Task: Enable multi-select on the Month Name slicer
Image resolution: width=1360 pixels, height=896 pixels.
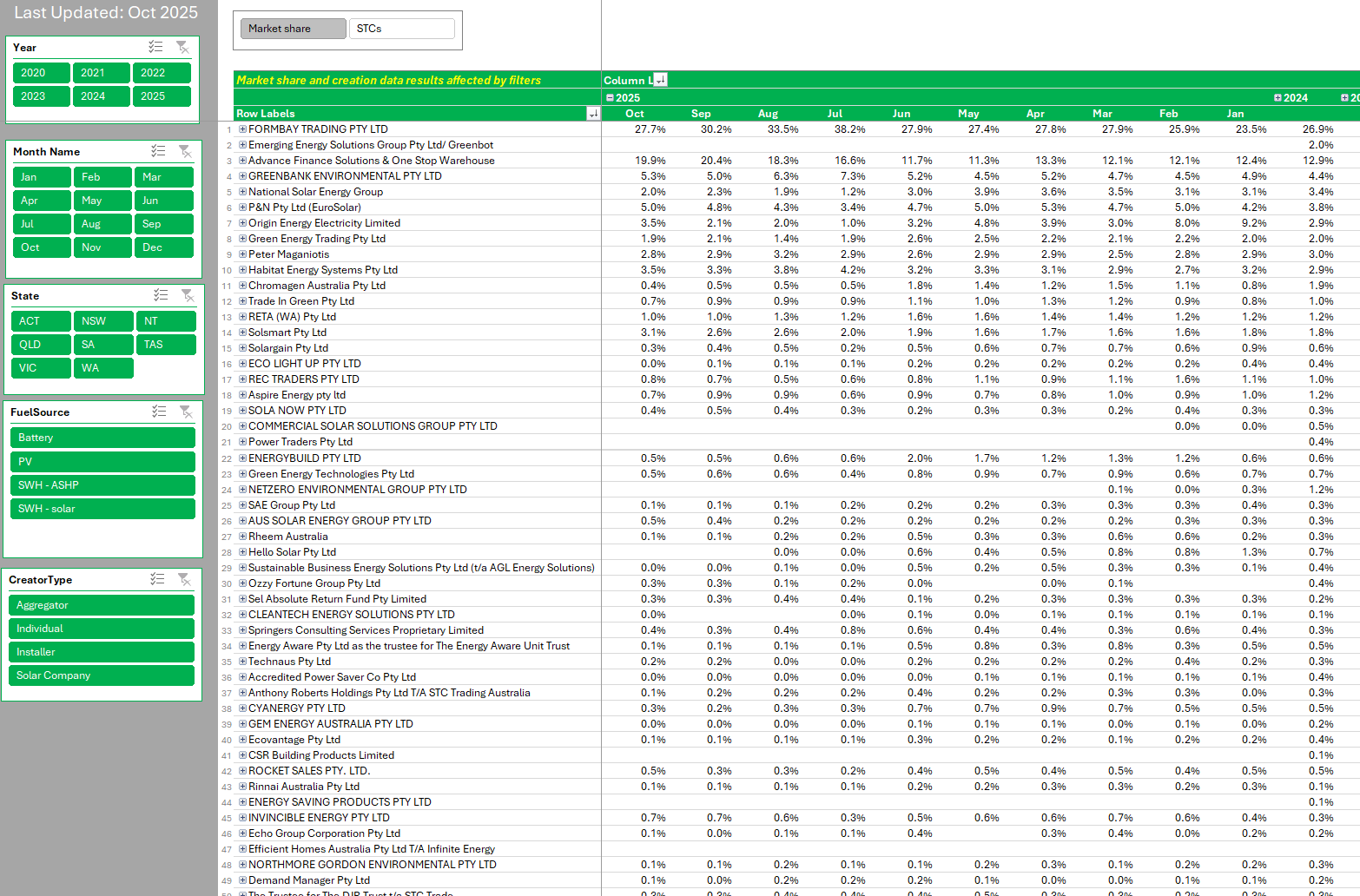Action: [x=158, y=151]
